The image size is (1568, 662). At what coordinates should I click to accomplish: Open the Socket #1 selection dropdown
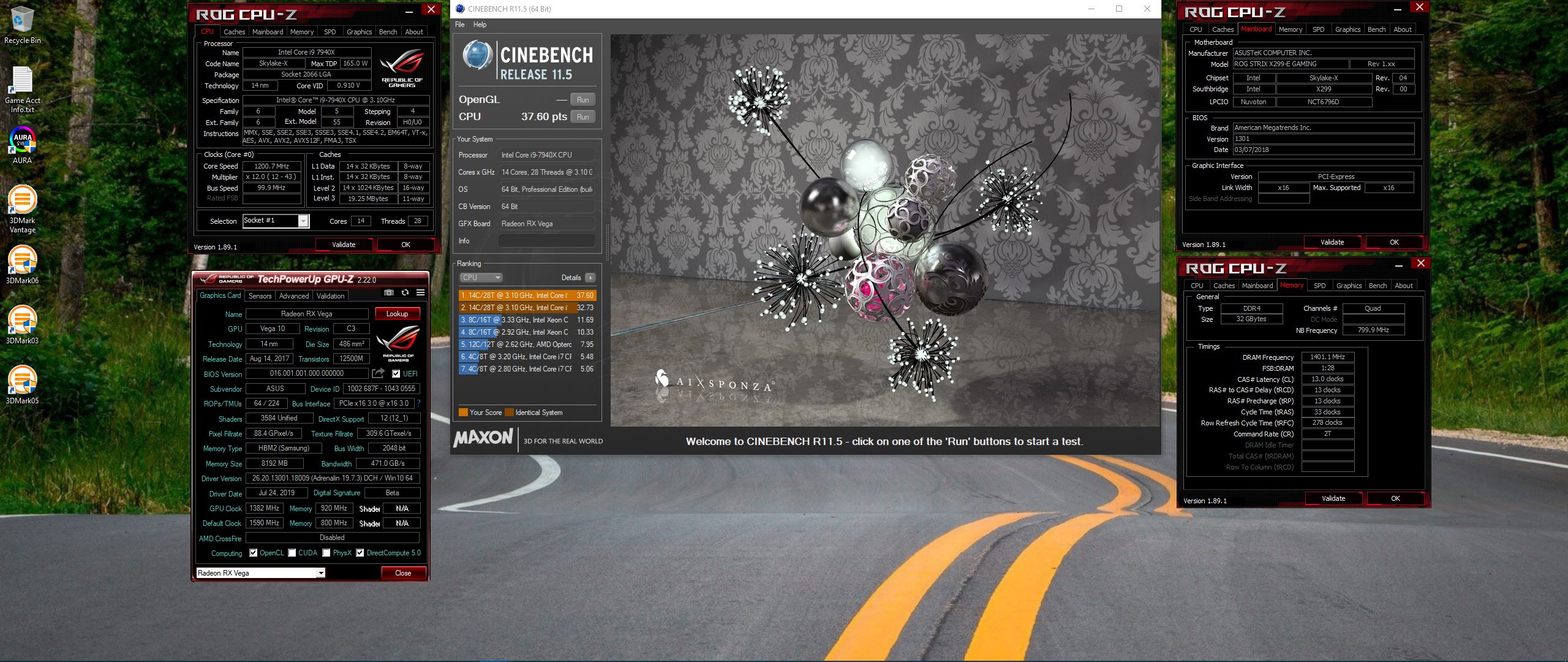point(303,221)
